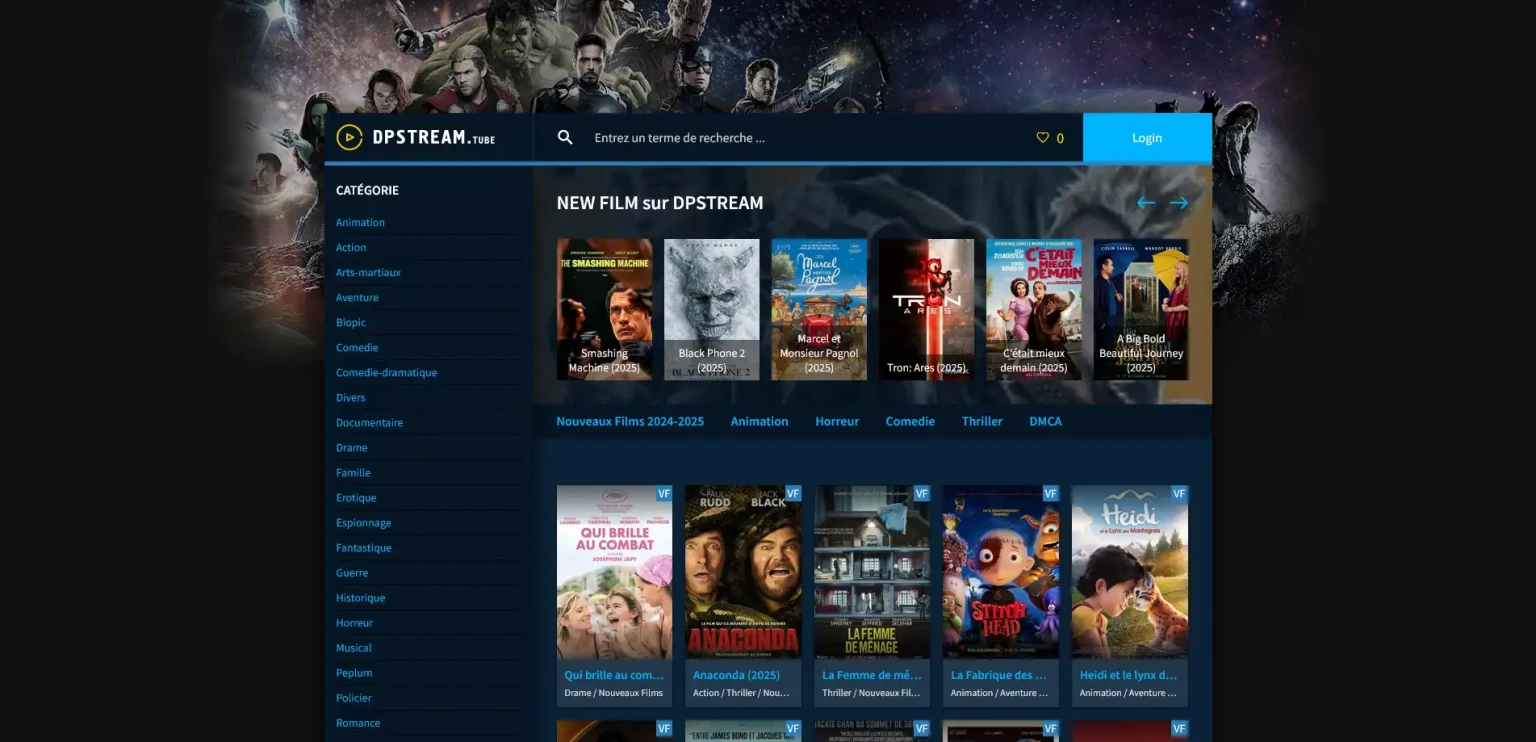The height and width of the screenshot is (742, 1536).
Task: Click the magnifying glass search icon
Action: 565,138
